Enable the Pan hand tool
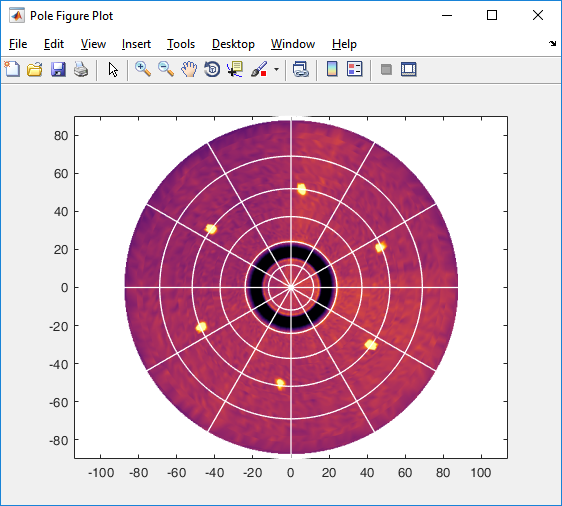This screenshot has width=562, height=506. click(189, 69)
